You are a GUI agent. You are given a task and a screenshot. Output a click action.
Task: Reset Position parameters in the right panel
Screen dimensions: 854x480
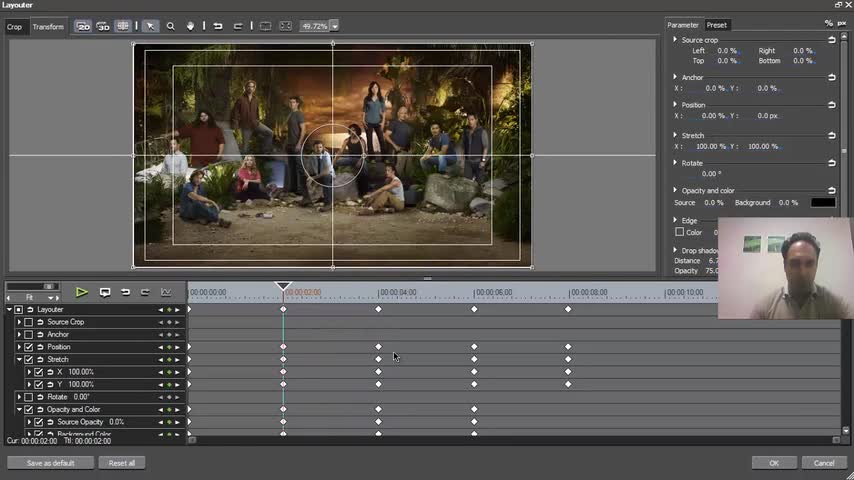(832, 105)
